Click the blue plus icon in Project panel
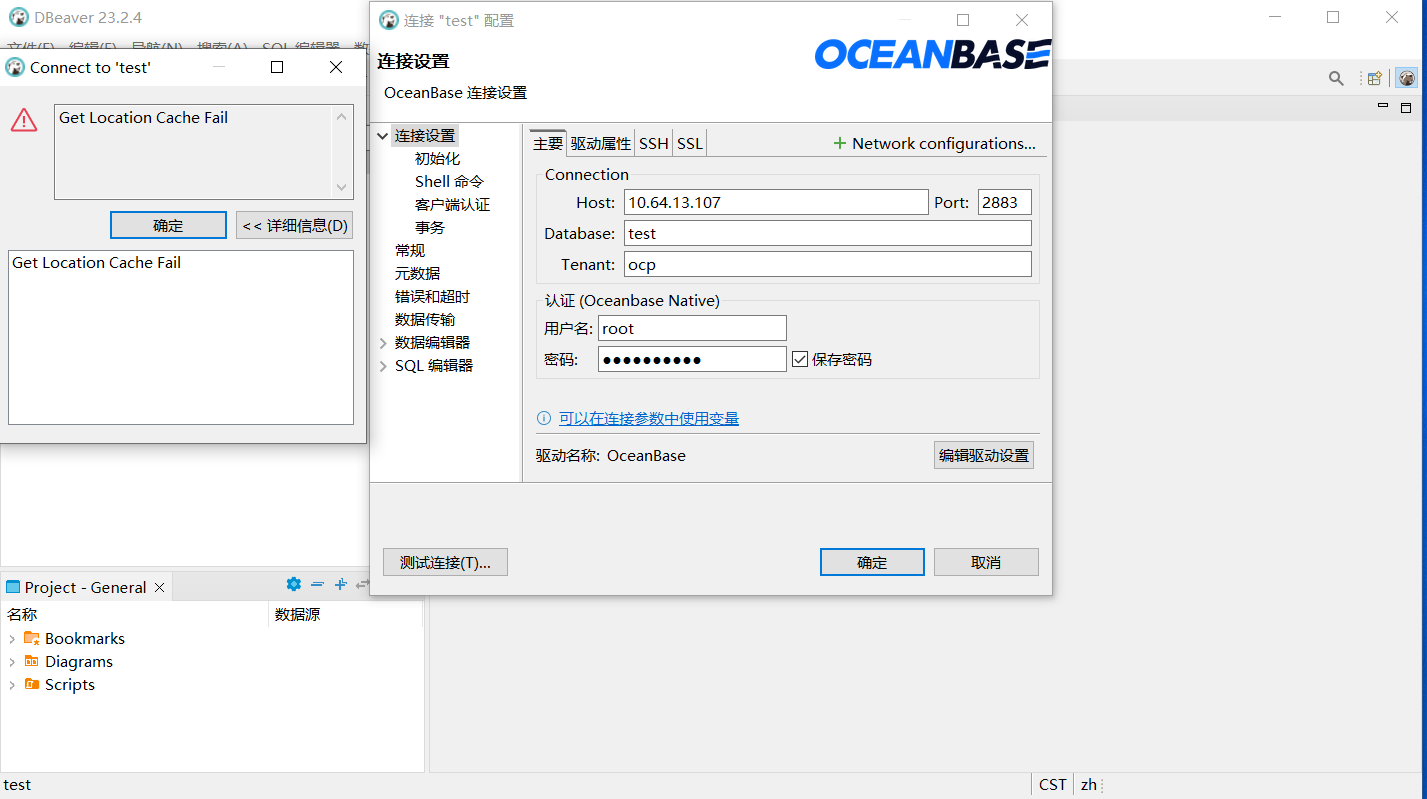This screenshot has width=1427, height=799. point(340,584)
